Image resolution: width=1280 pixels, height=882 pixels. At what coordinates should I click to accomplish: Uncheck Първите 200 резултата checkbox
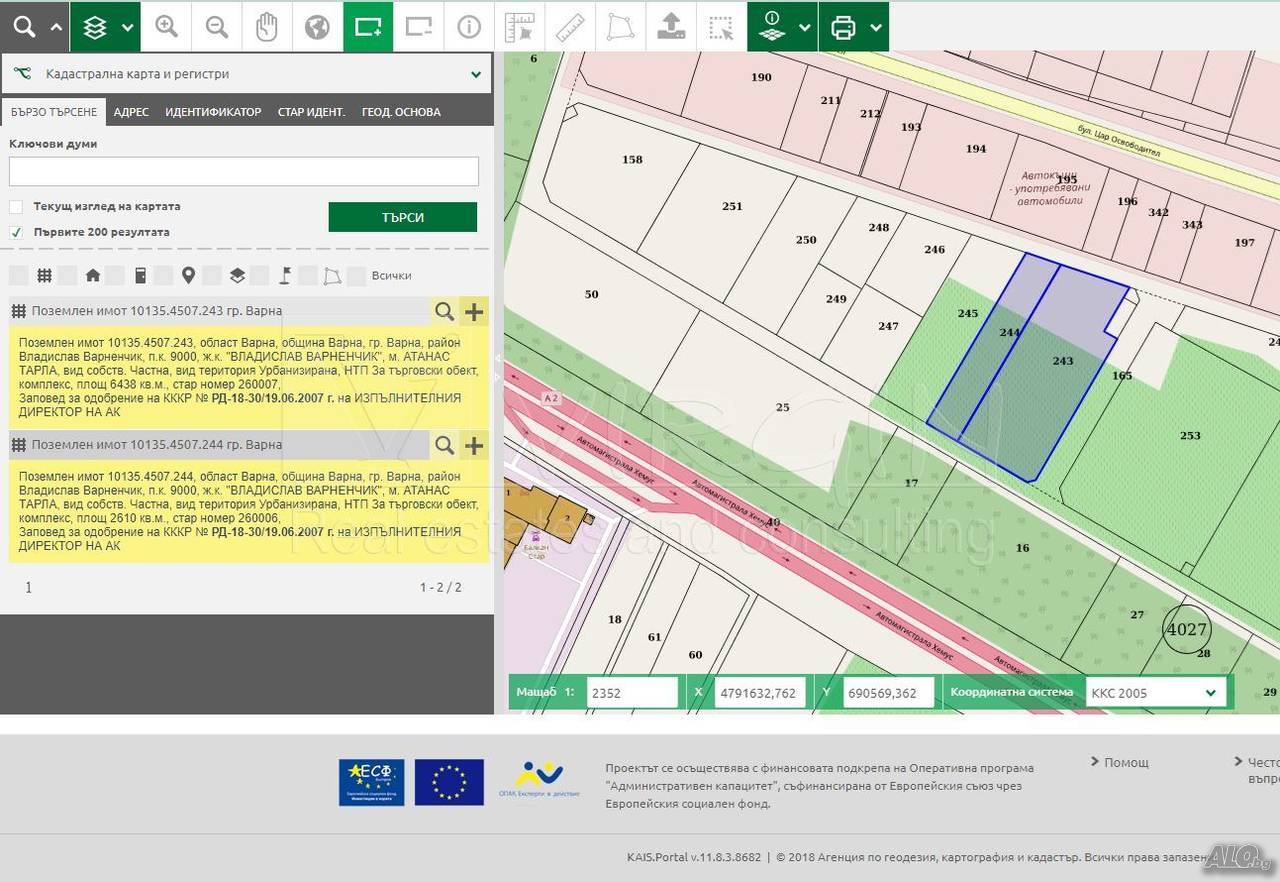coord(16,232)
